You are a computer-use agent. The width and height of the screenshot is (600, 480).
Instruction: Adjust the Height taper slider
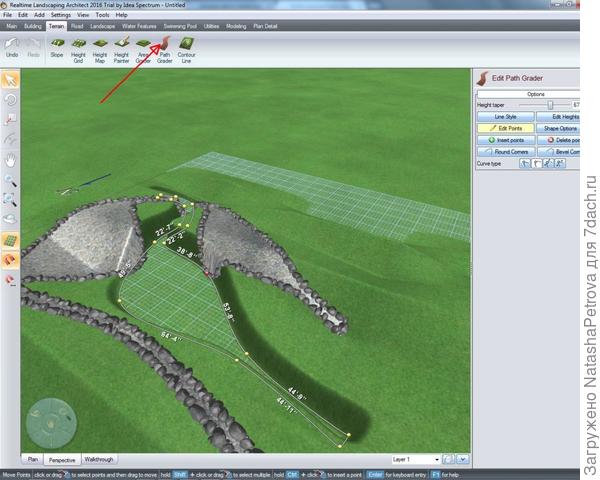point(550,104)
